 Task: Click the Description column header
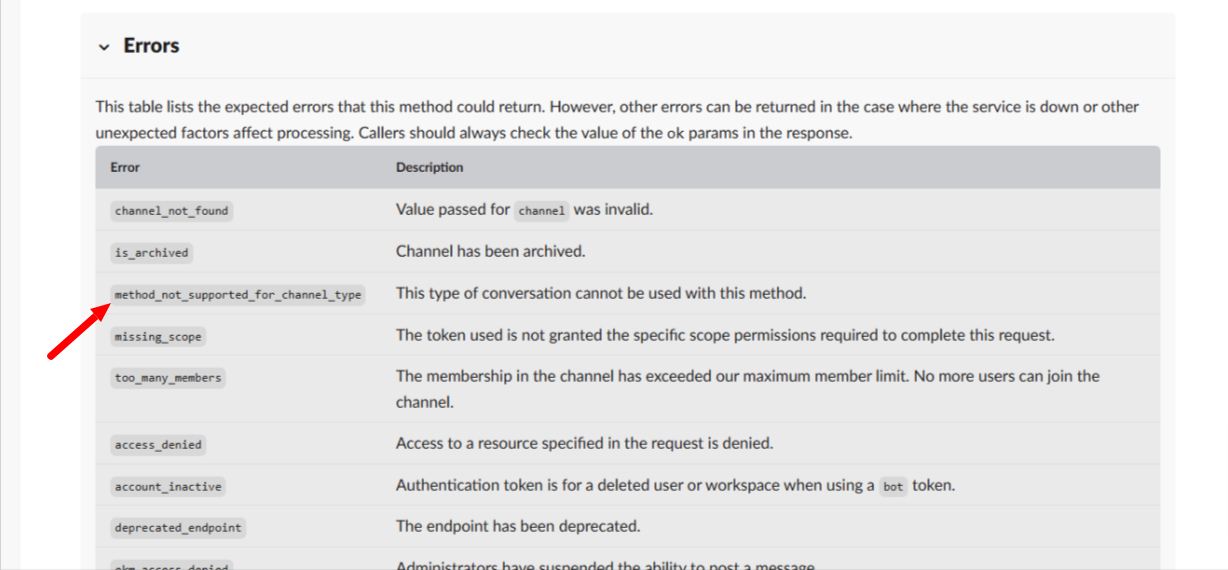point(430,167)
